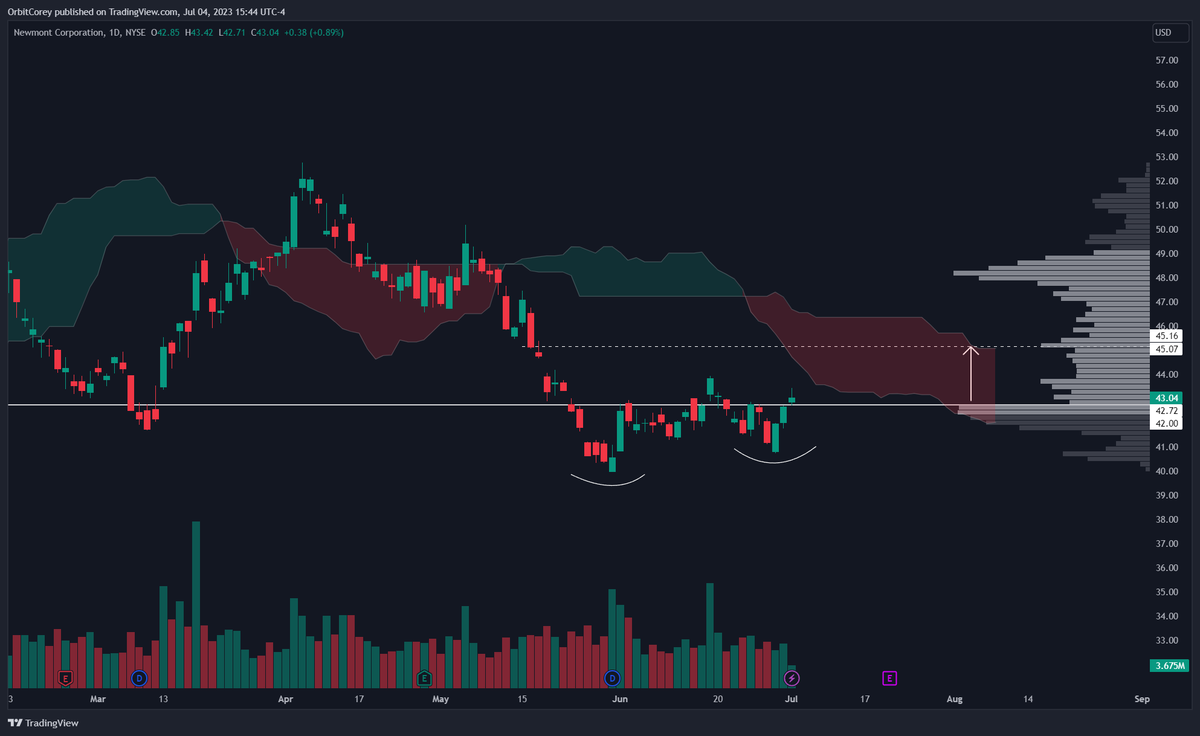The width and height of the screenshot is (1200, 736).
Task: Click the 42.72 price label
Action: (x=1167, y=411)
